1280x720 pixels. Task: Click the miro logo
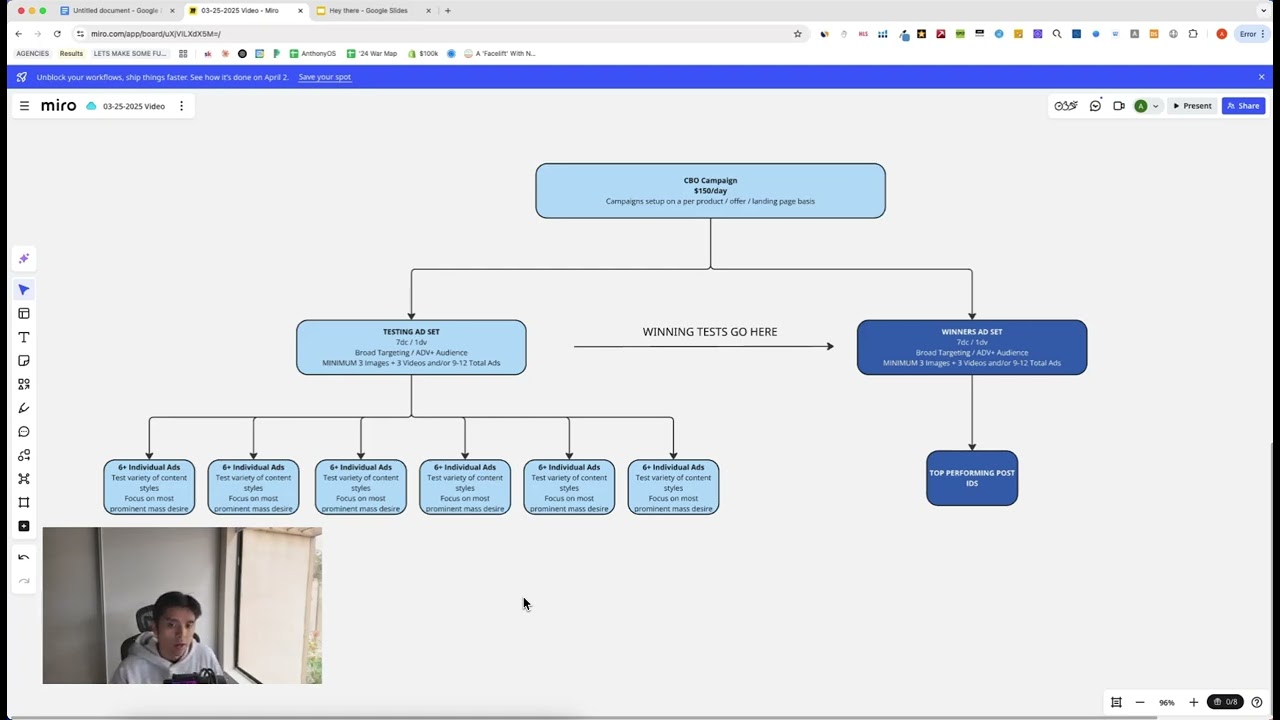coord(58,106)
